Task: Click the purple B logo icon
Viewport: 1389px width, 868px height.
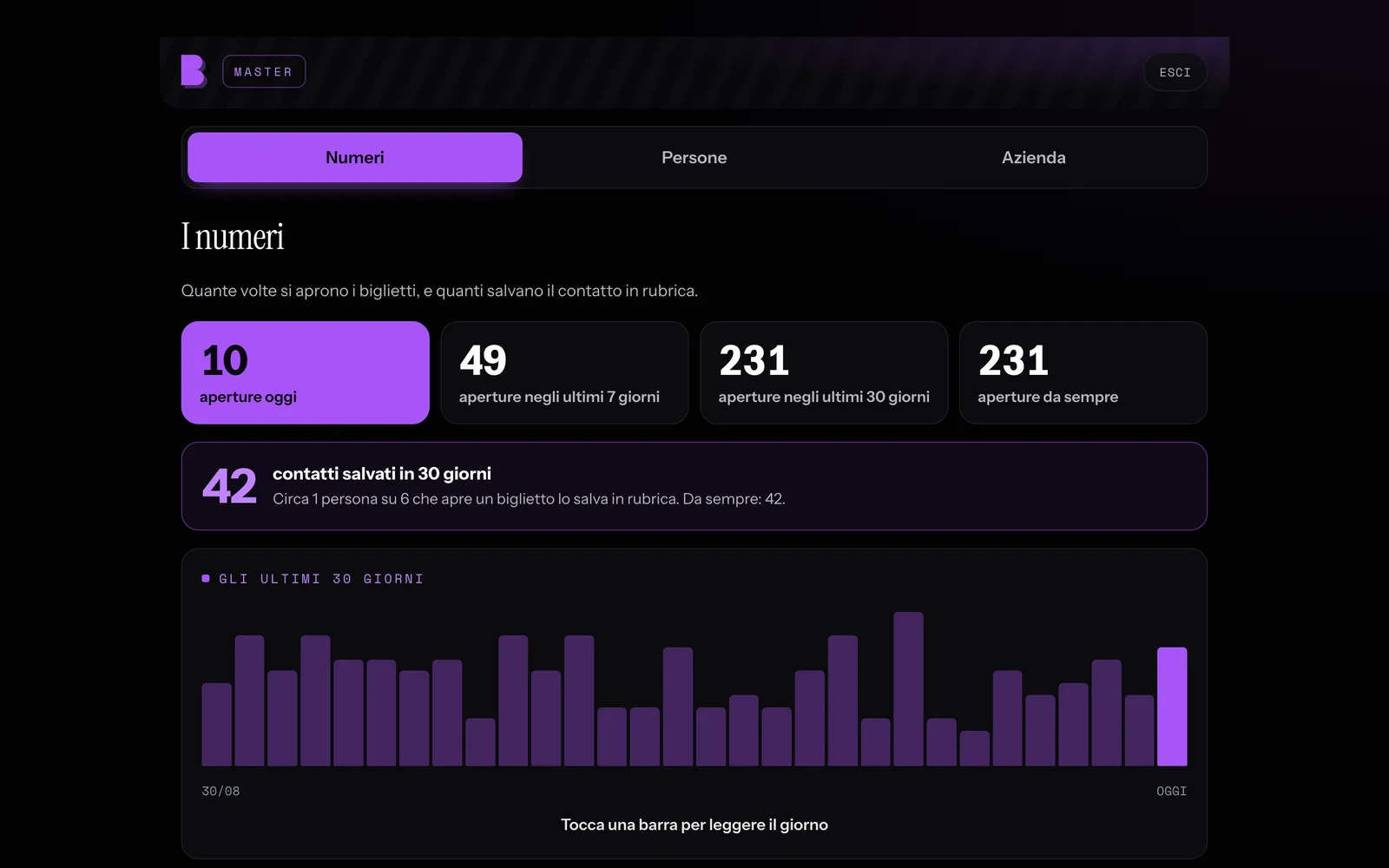Action: pos(194,71)
